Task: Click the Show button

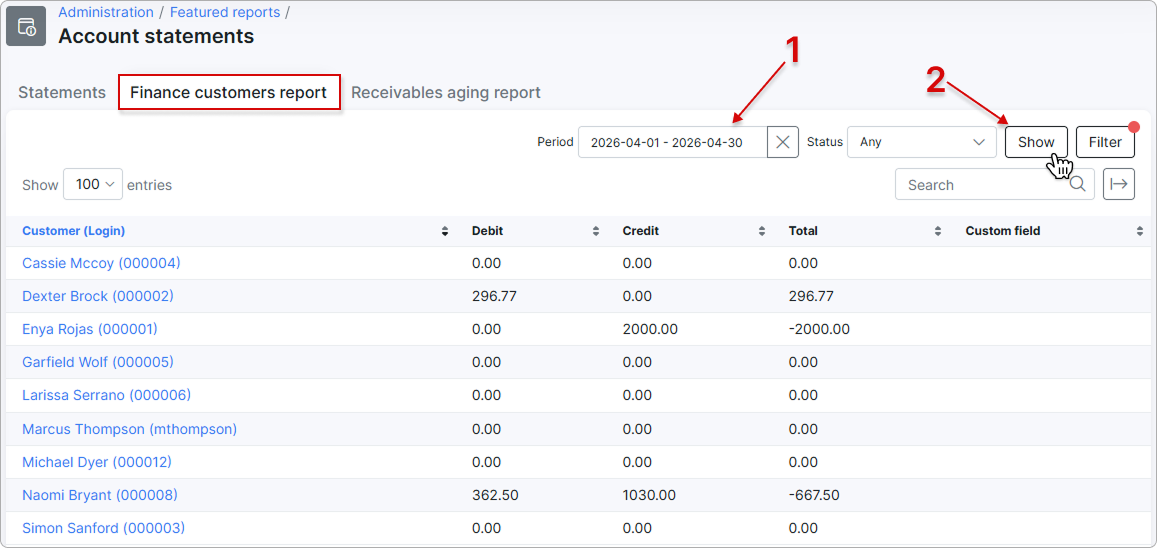Action: coord(1036,142)
